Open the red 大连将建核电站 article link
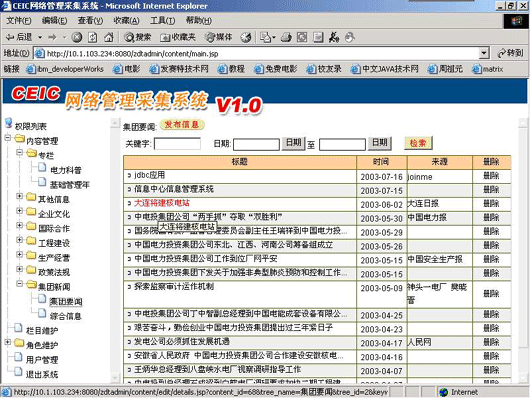The image size is (530, 398). pyautogui.click(x=162, y=203)
